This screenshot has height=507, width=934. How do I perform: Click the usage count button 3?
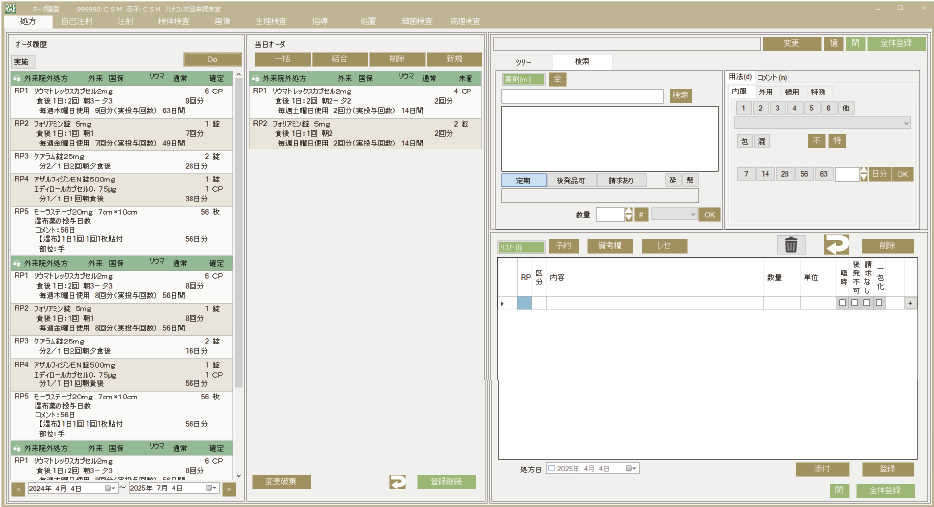777,108
